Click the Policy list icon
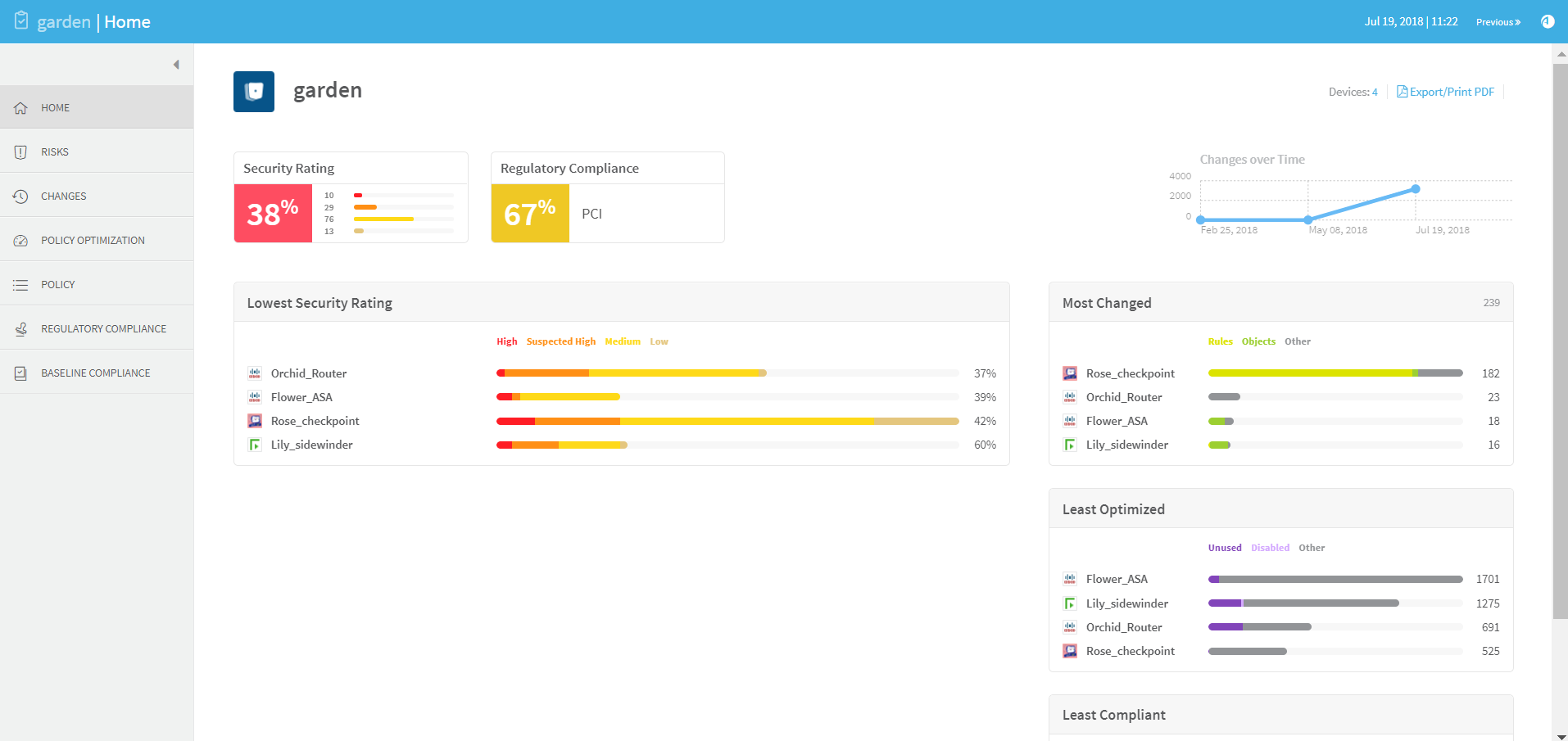The image size is (1568, 741). 21,285
